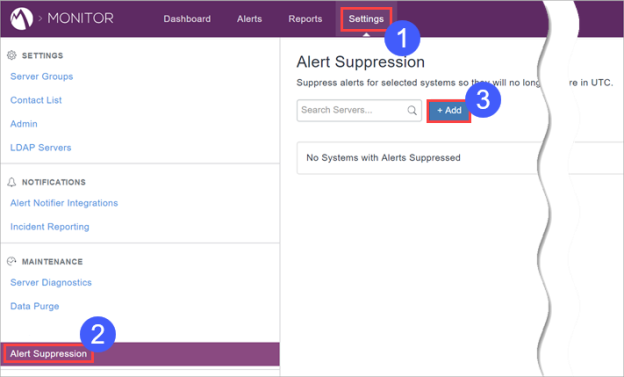Click the Settings gear icon in sidebar
624x377 pixels.
(x=12, y=55)
